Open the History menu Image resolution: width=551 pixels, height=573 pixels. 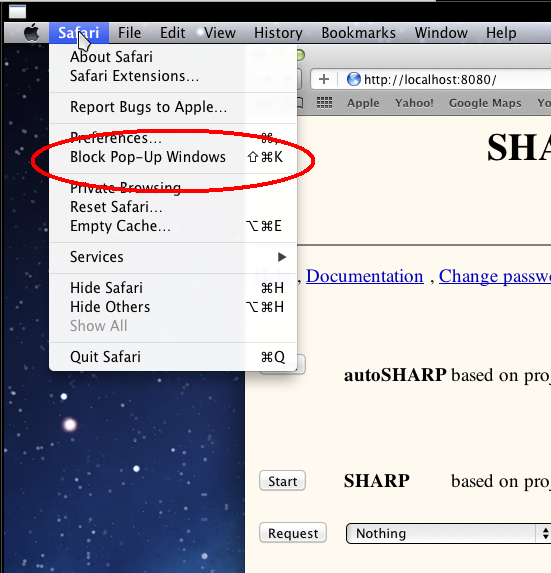click(x=278, y=33)
